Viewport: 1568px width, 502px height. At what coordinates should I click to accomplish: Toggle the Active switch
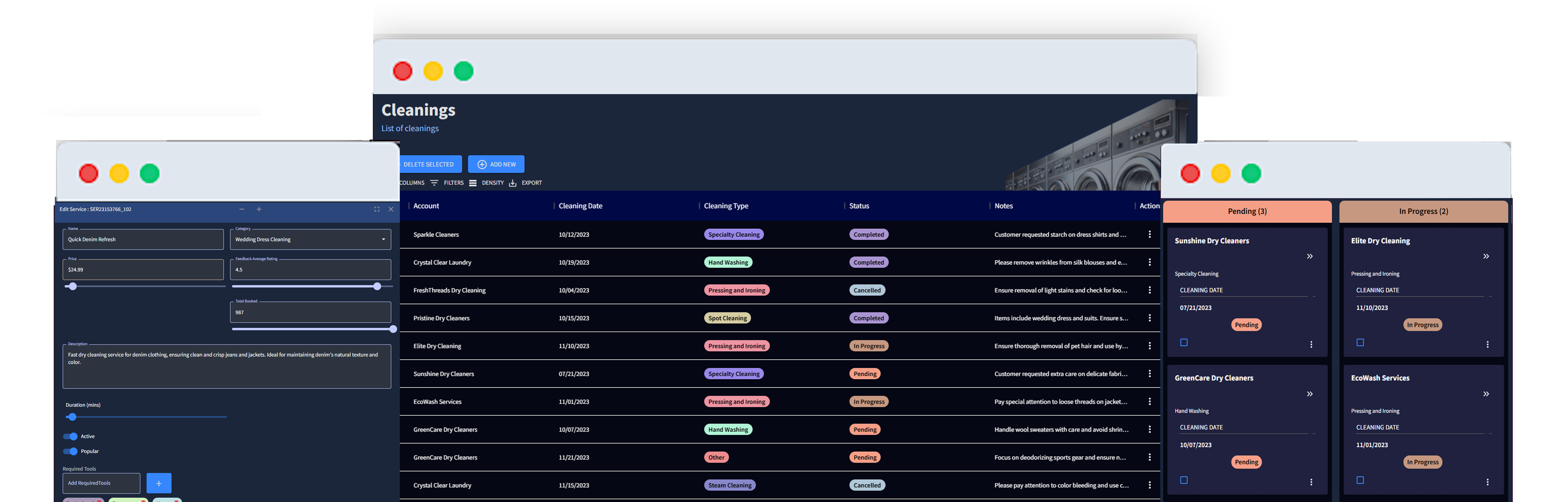tap(71, 436)
